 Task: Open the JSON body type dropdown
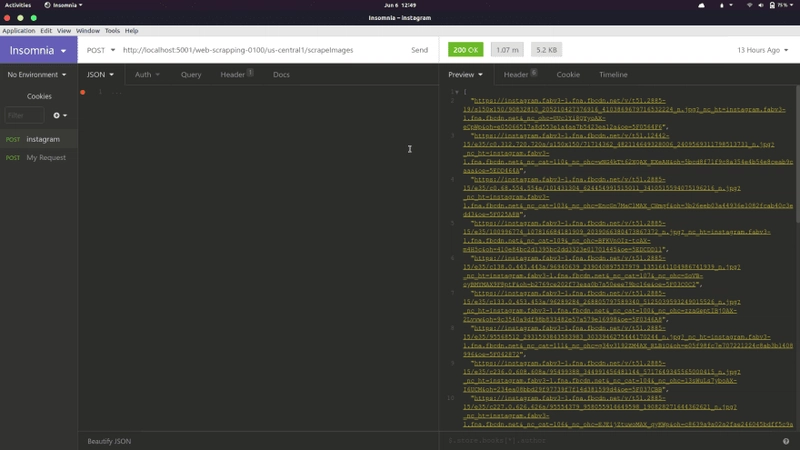pos(100,74)
